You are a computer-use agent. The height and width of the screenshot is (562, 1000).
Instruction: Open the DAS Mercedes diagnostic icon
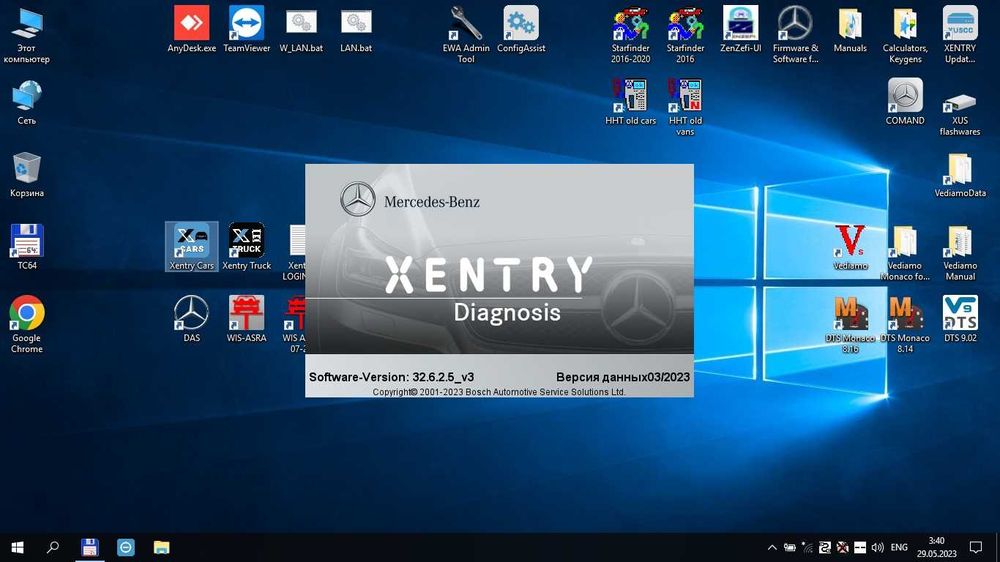pyautogui.click(x=191, y=315)
